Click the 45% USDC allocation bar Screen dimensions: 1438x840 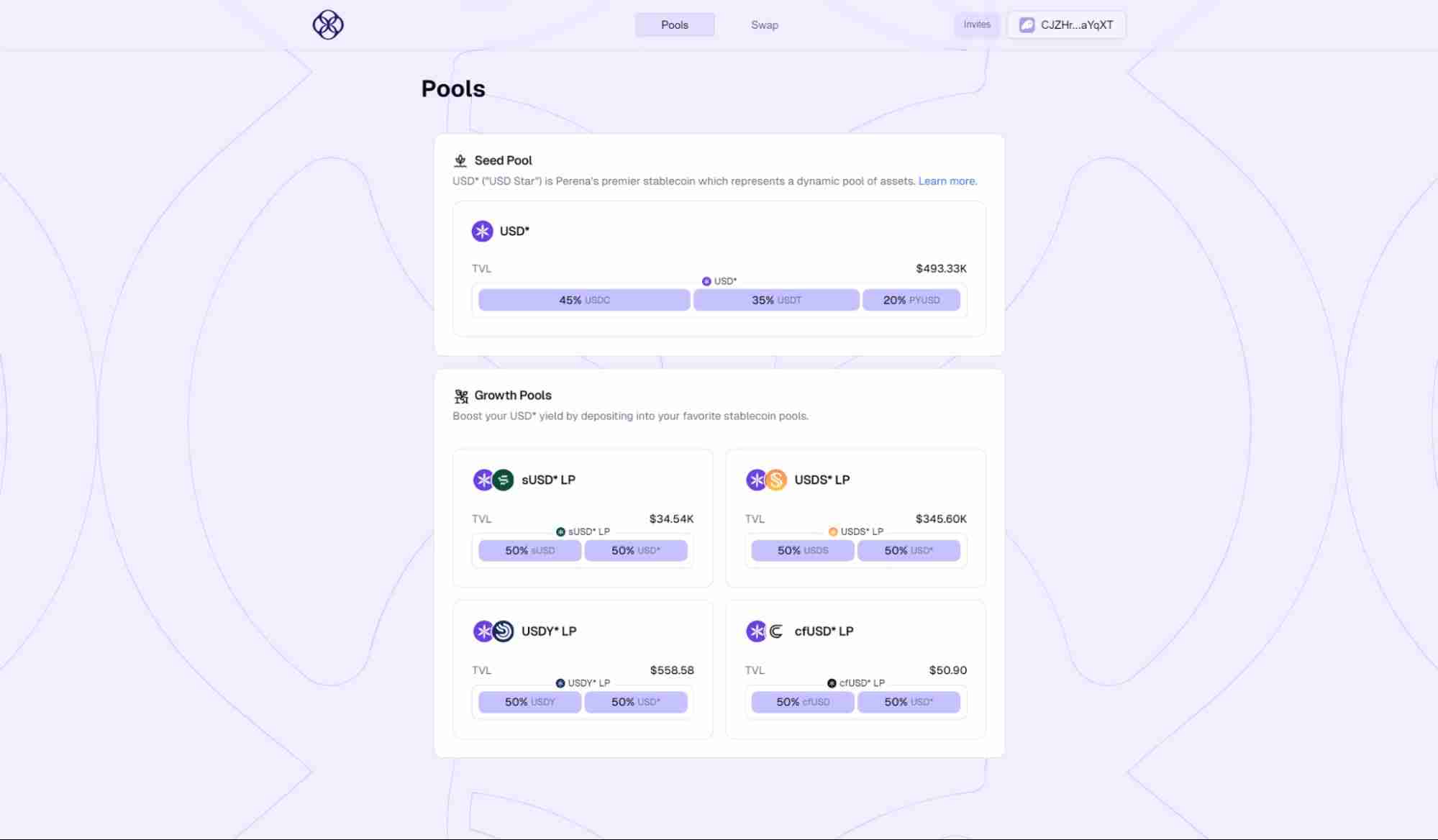pyautogui.click(x=584, y=300)
